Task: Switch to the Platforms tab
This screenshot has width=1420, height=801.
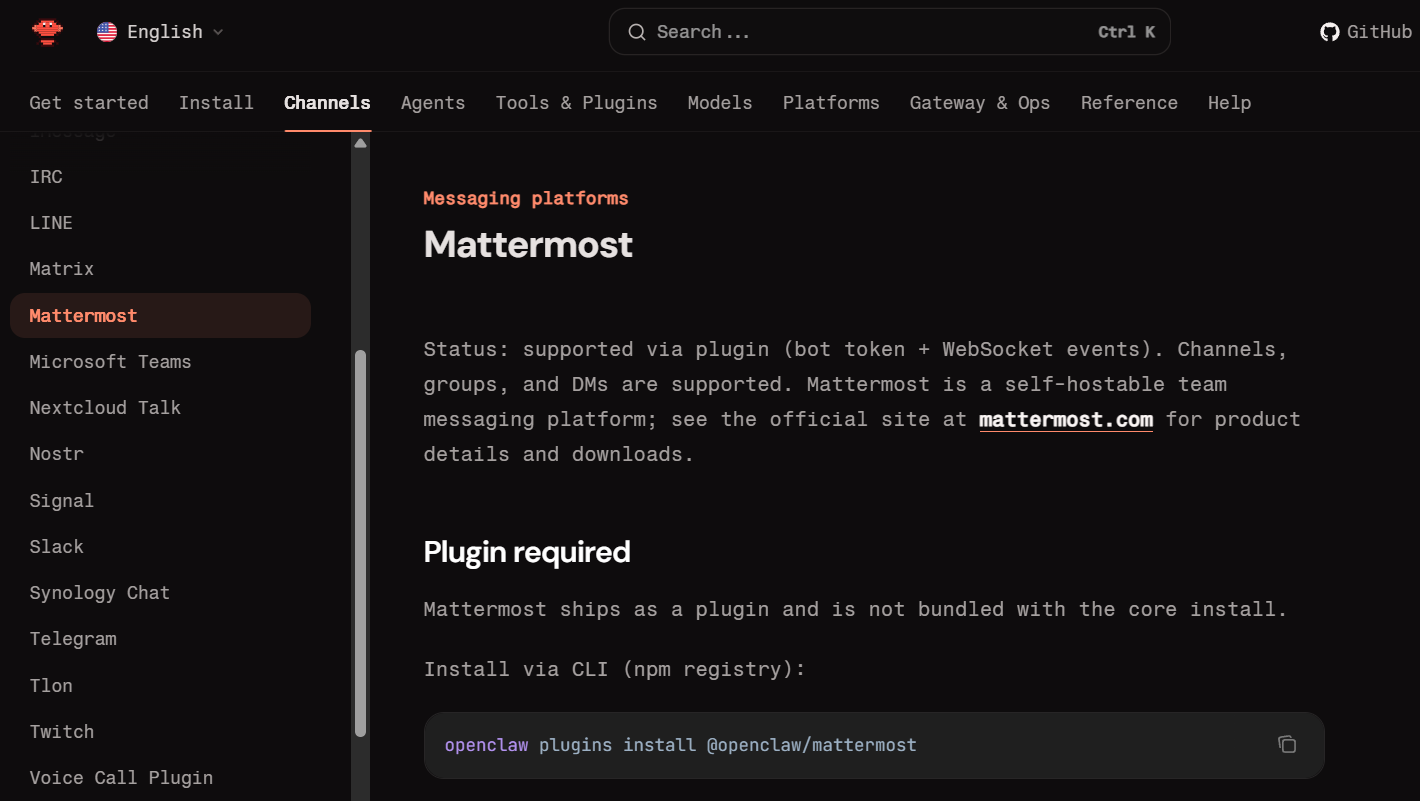Action: click(x=831, y=103)
